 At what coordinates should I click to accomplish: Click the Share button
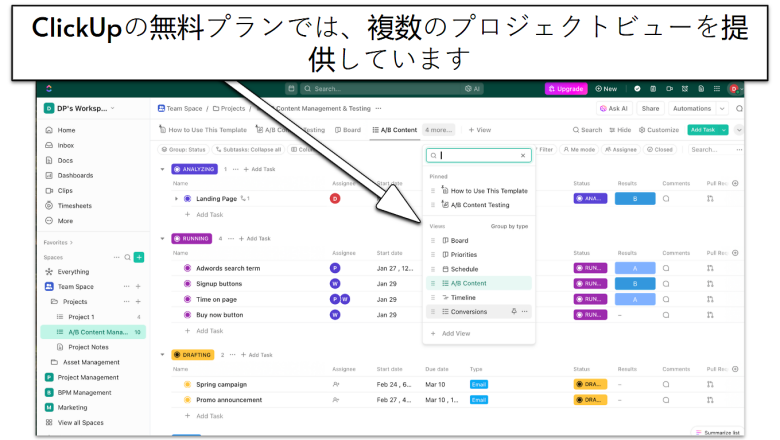click(650, 108)
